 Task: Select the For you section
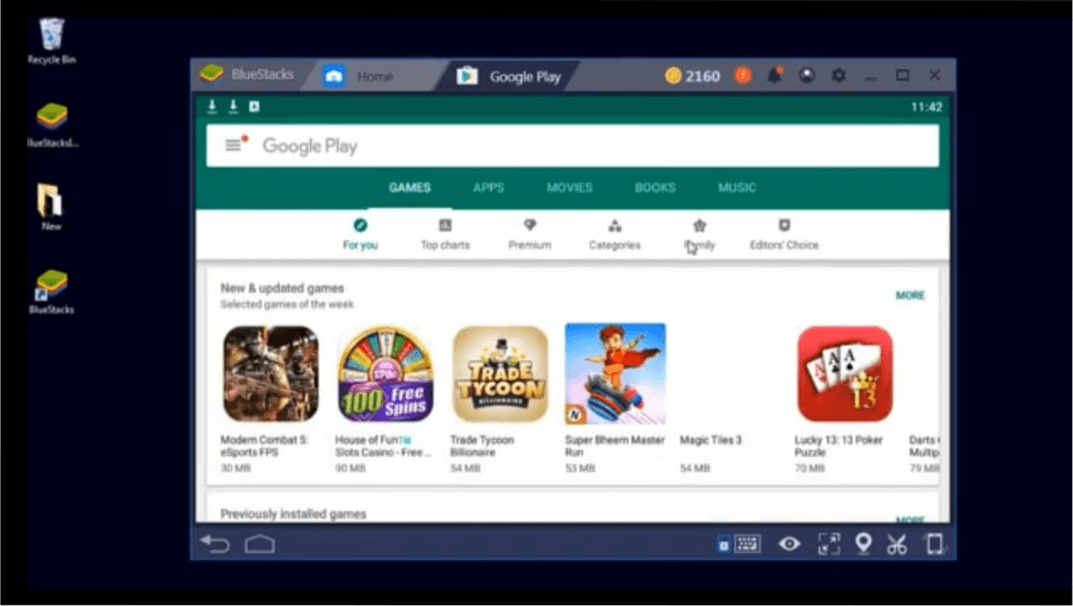[x=360, y=234]
